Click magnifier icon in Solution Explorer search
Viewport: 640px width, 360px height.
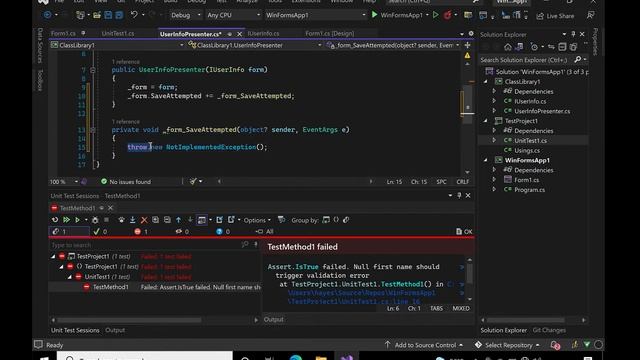578,60
